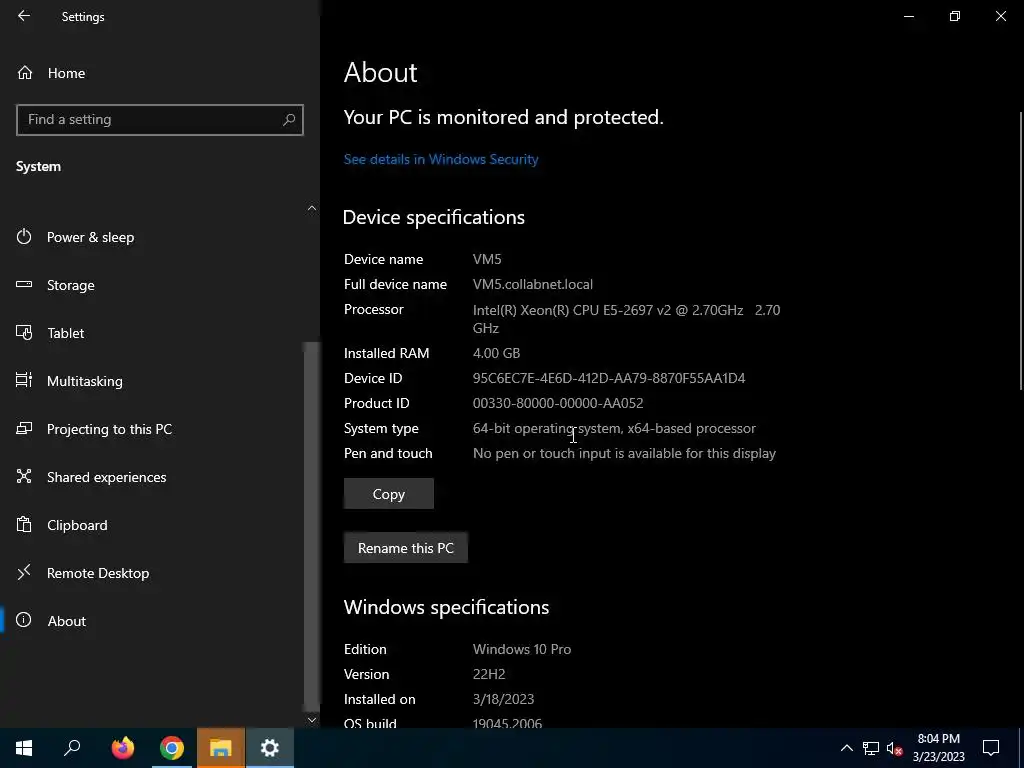Click Copy button under device specifications

(389, 494)
